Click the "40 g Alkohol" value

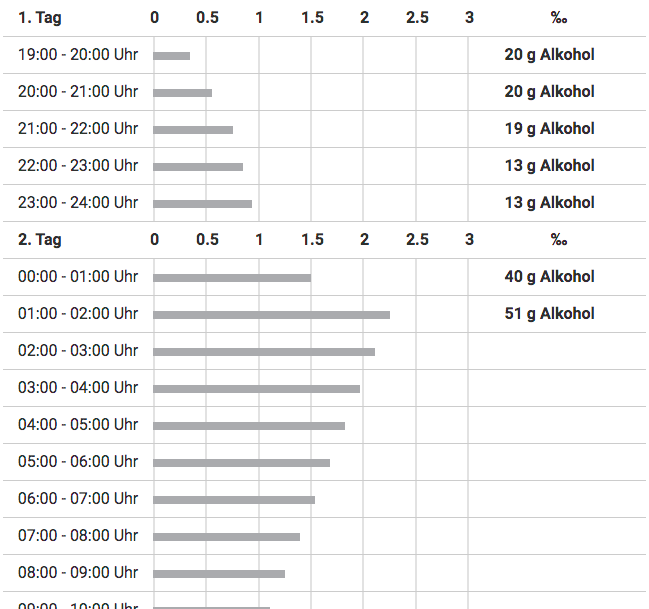(549, 276)
